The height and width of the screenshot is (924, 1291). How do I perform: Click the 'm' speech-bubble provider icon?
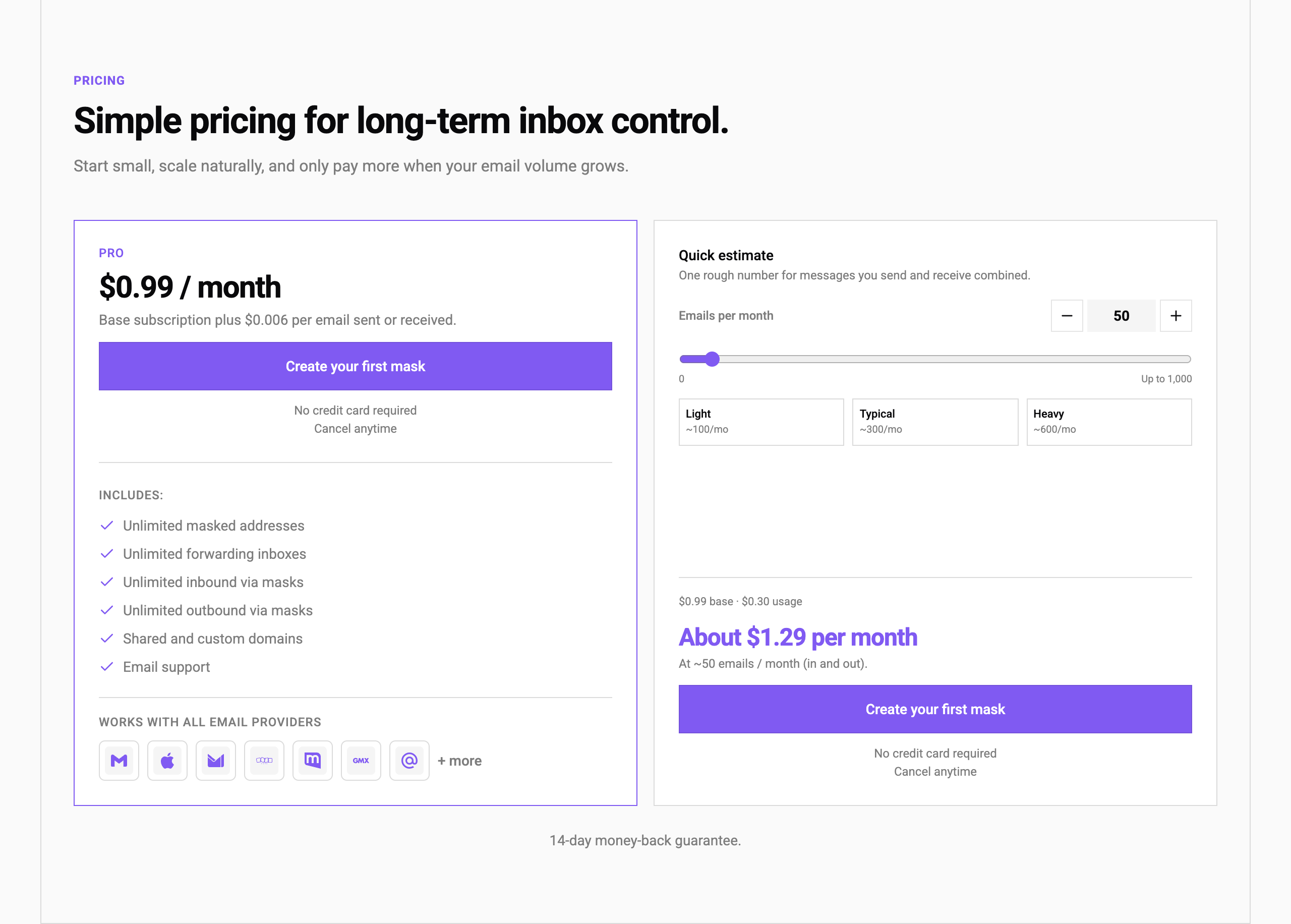312,761
